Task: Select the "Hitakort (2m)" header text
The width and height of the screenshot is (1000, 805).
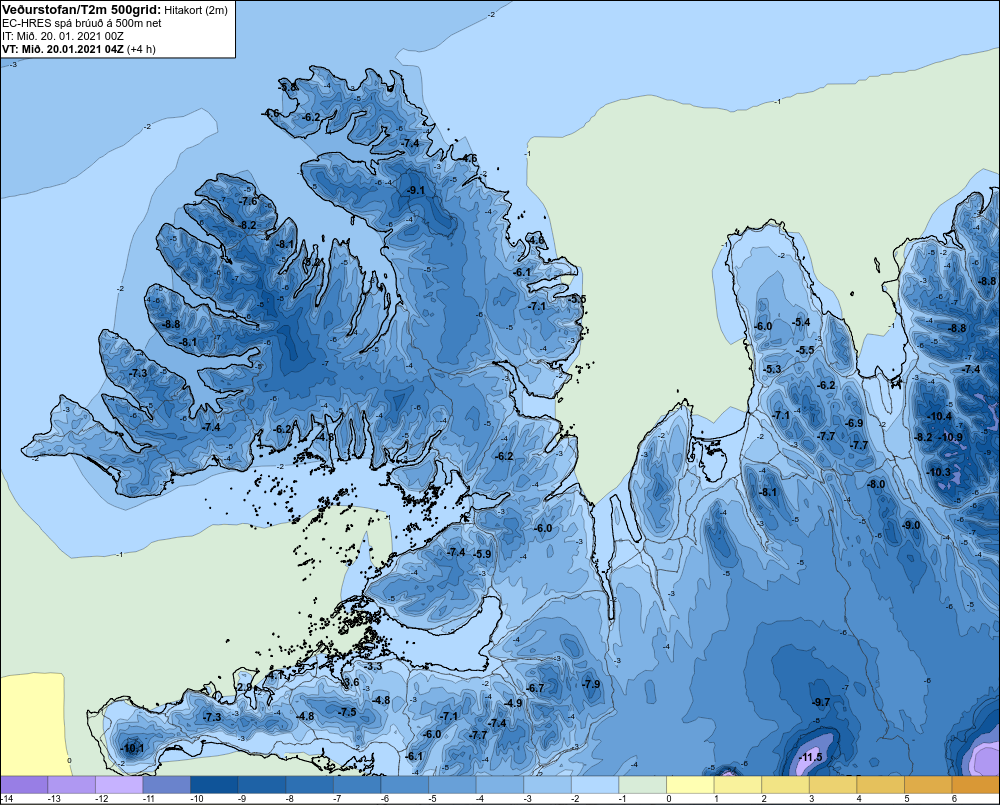Action: coord(195,10)
